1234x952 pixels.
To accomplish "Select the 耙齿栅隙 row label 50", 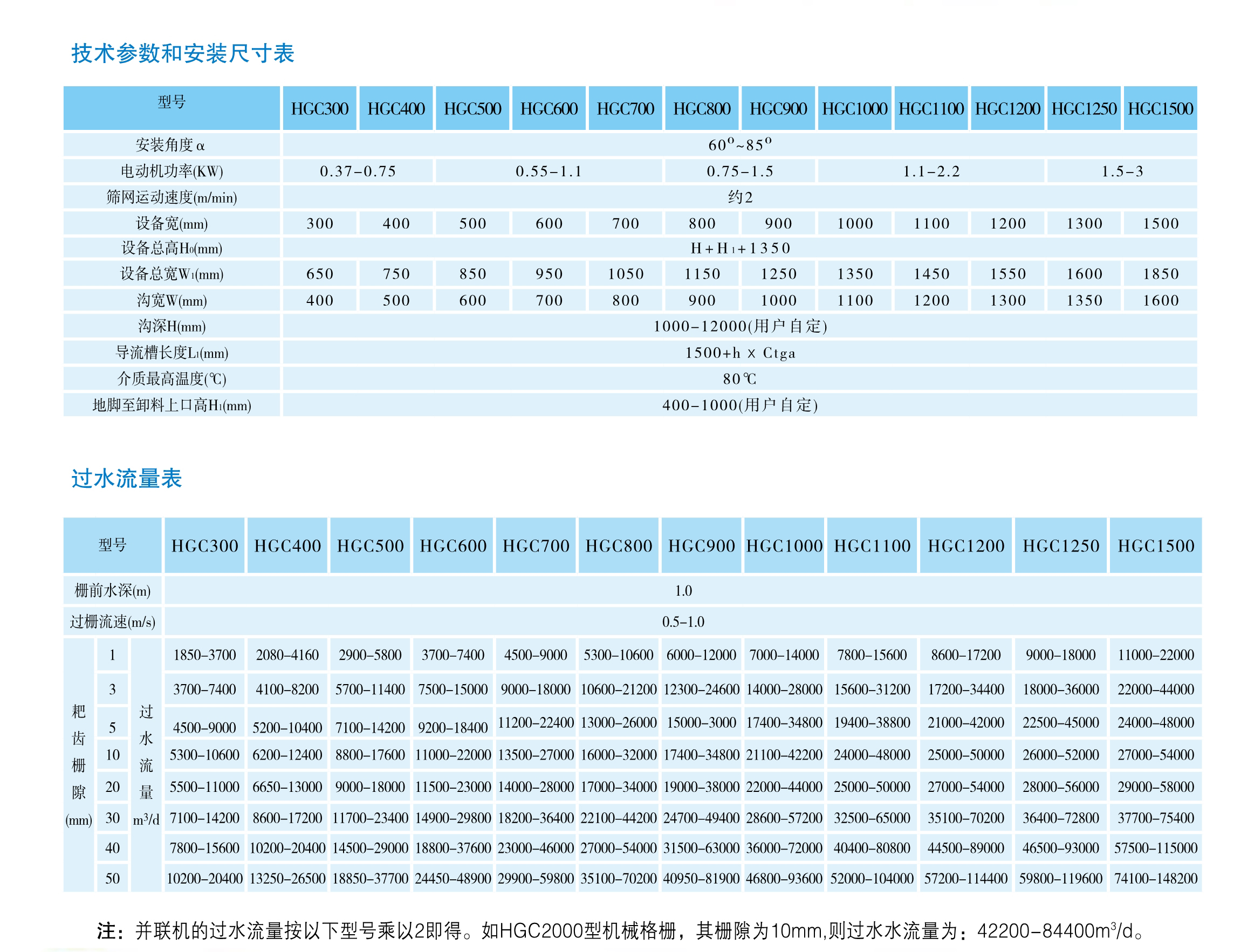I will point(112,879).
